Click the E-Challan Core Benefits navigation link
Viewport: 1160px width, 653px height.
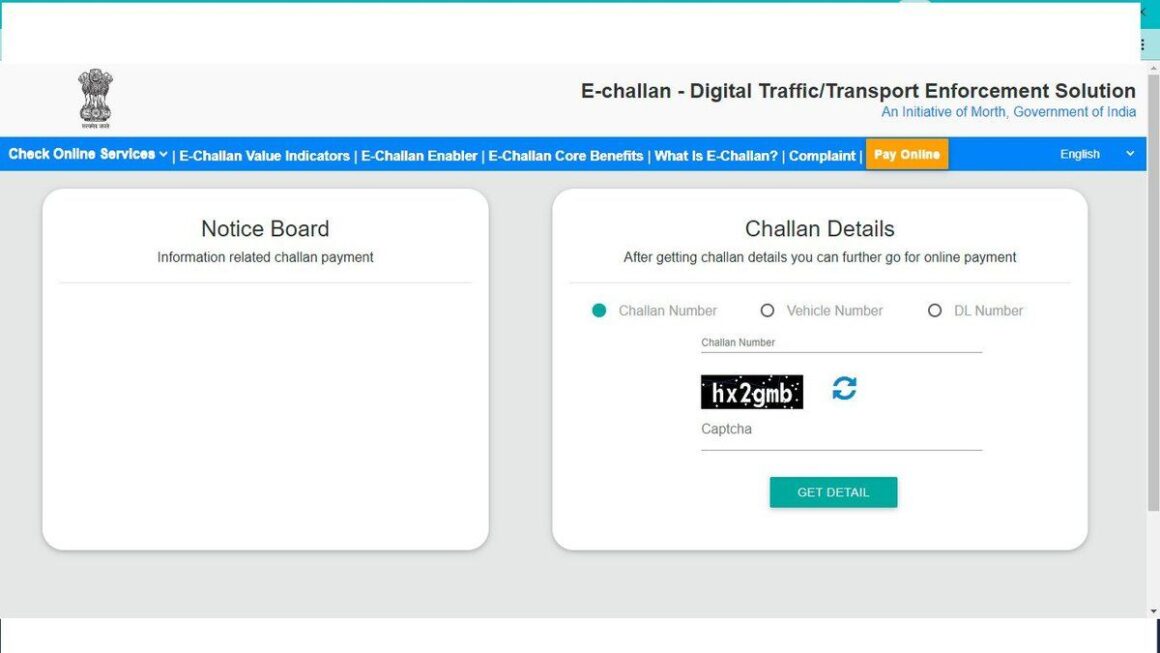(564, 156)
